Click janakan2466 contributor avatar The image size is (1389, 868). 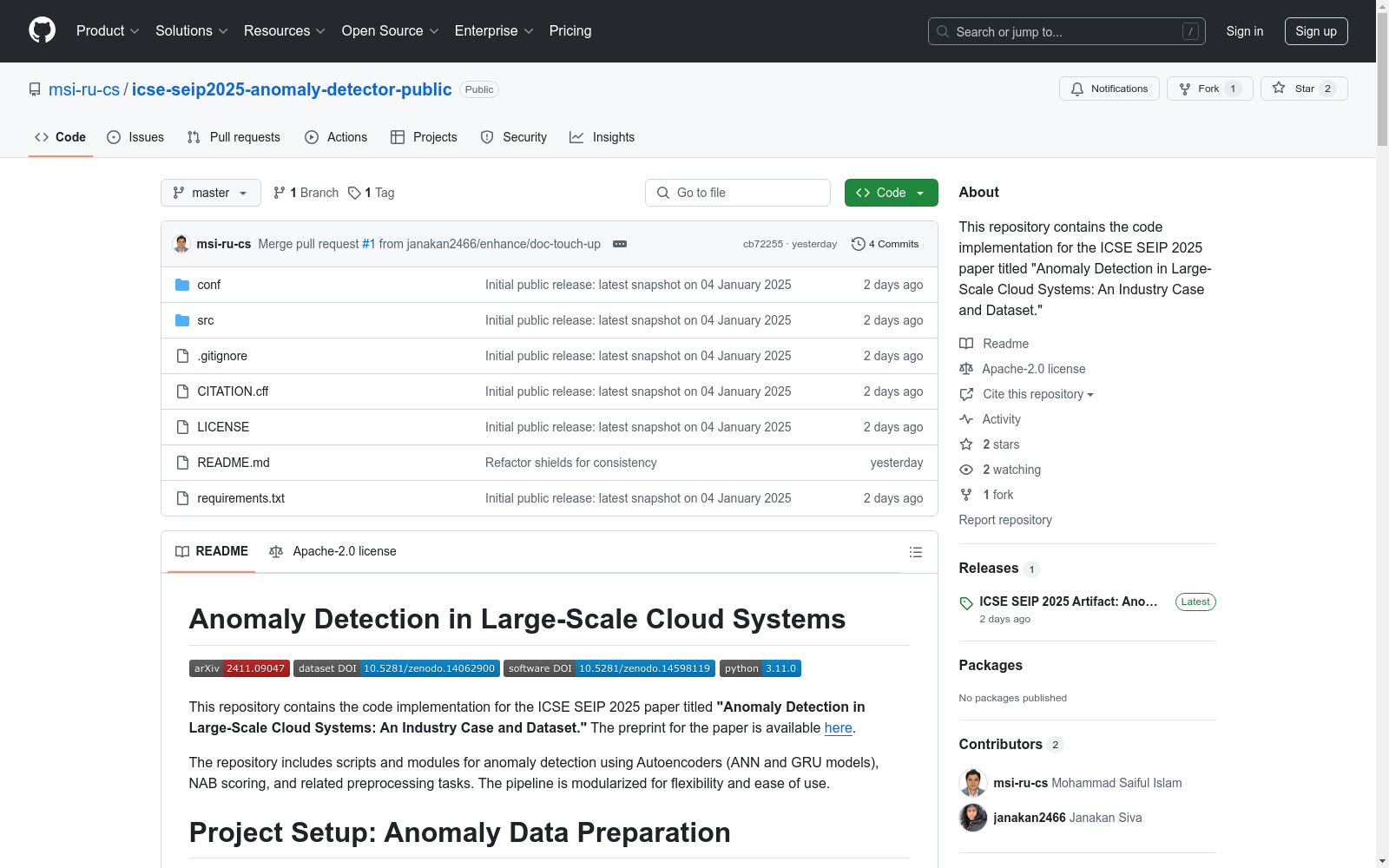click(973, 818)
